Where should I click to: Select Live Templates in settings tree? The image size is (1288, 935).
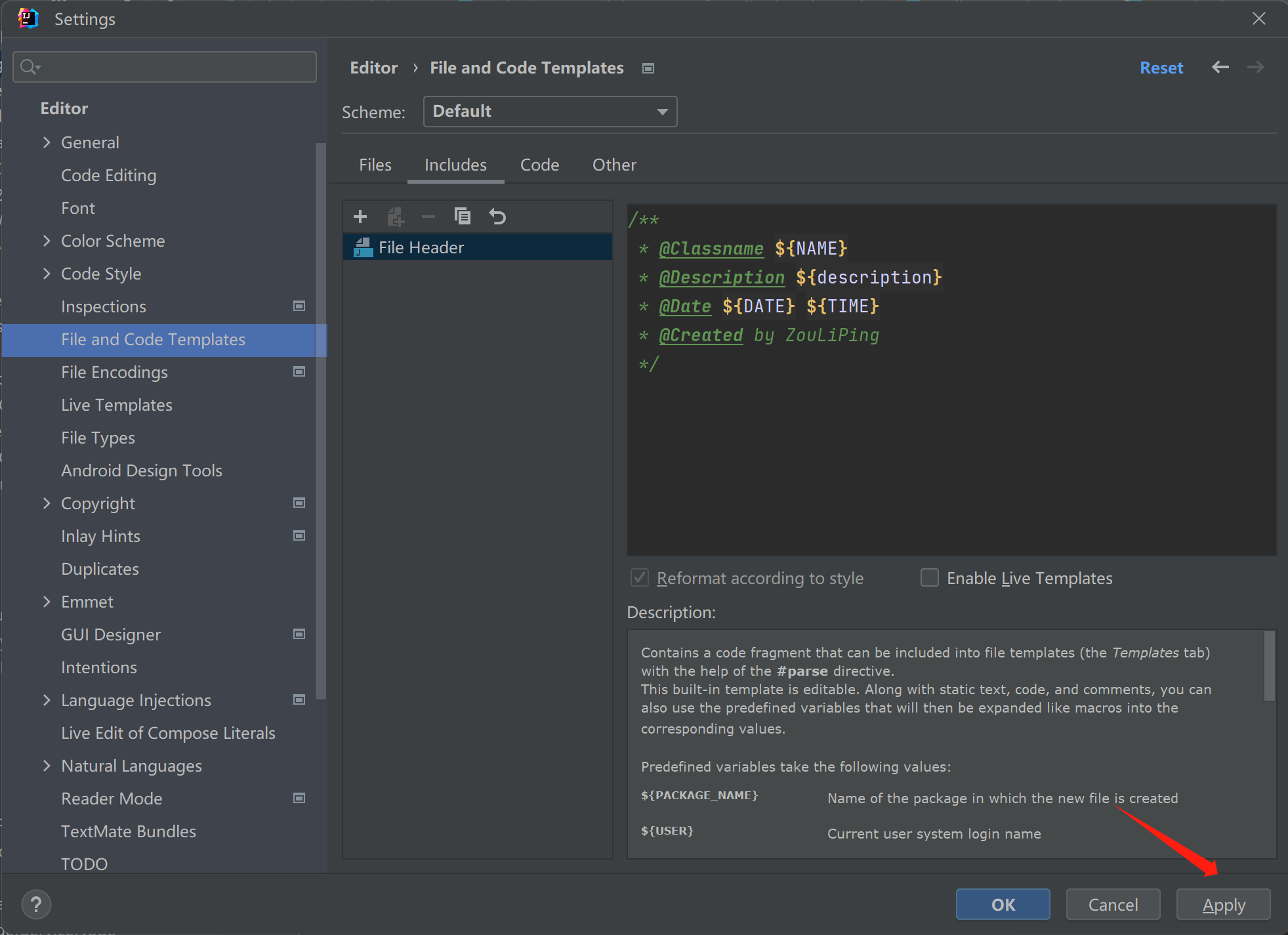[x=116, y=405]
